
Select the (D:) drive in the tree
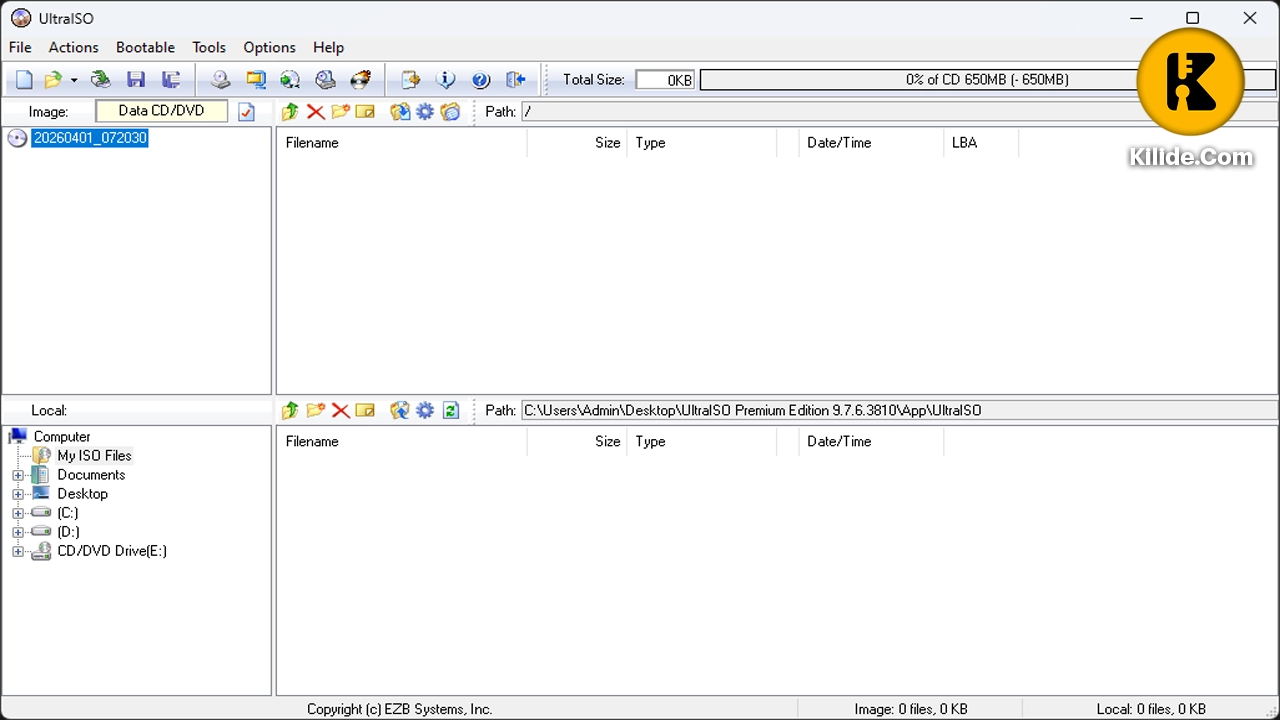68,532
